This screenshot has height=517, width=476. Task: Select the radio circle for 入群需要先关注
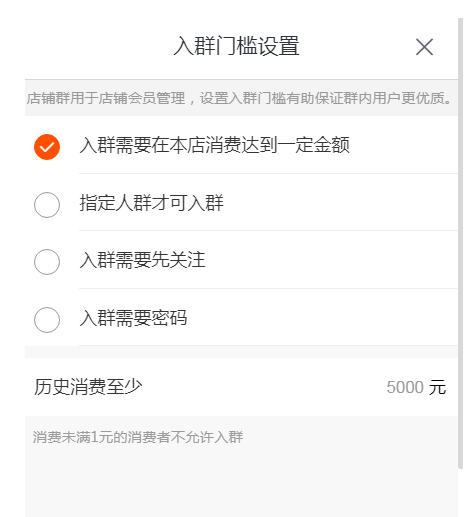coord(47,262)
